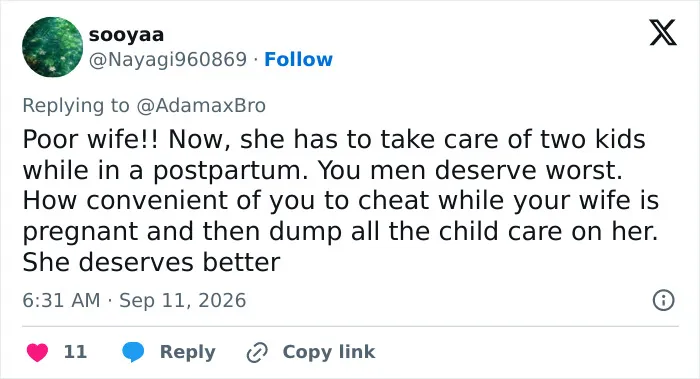Click the 'Replying to' text
This screenshot has height=379, width=700.
(x=76, y=106)
